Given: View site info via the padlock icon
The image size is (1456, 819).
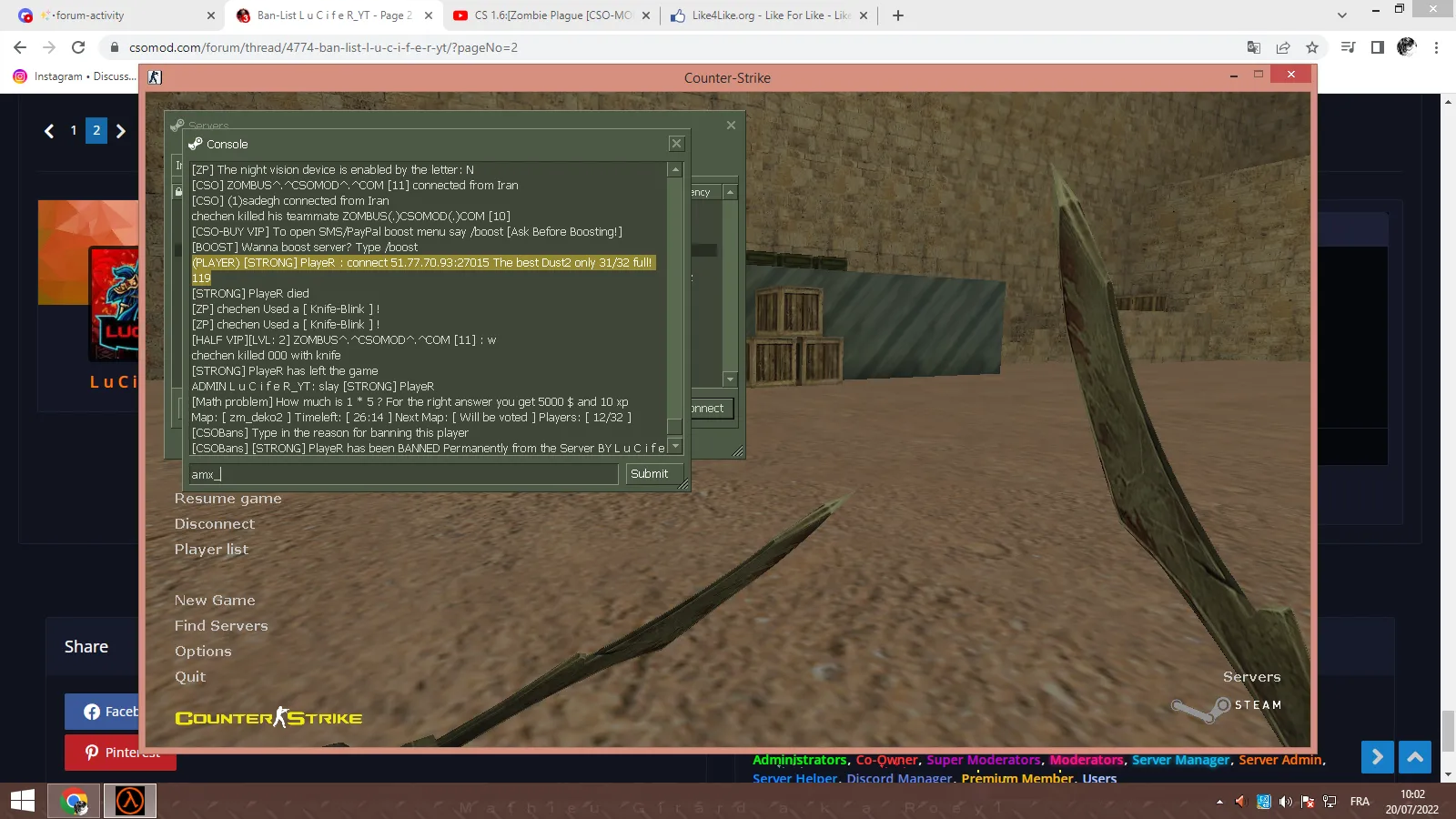Looking at the screenshot, I should tap(115, 47).
